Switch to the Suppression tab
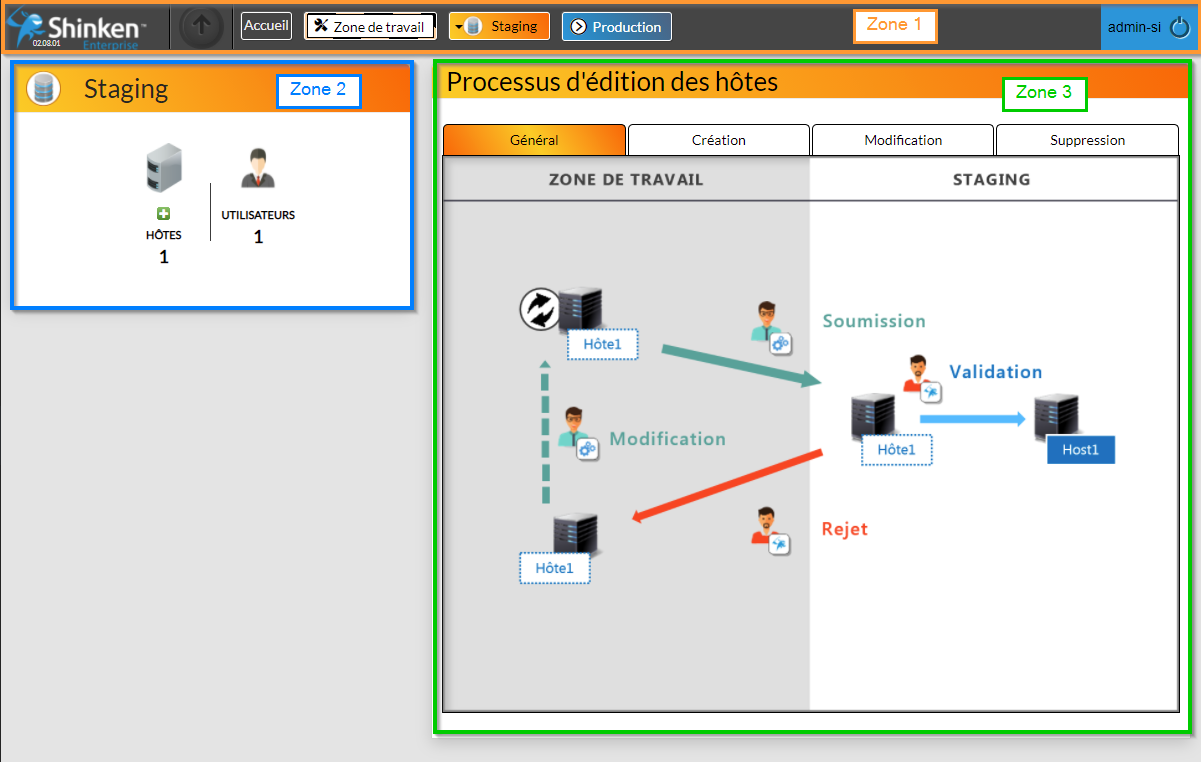This screenshot has height=762, width=1201. [1087, 140]
